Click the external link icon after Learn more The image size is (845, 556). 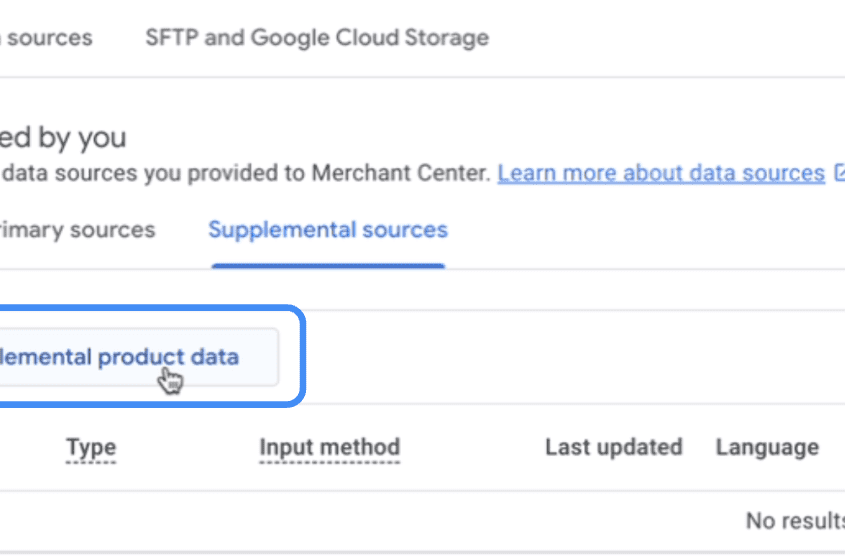[840, 173]
